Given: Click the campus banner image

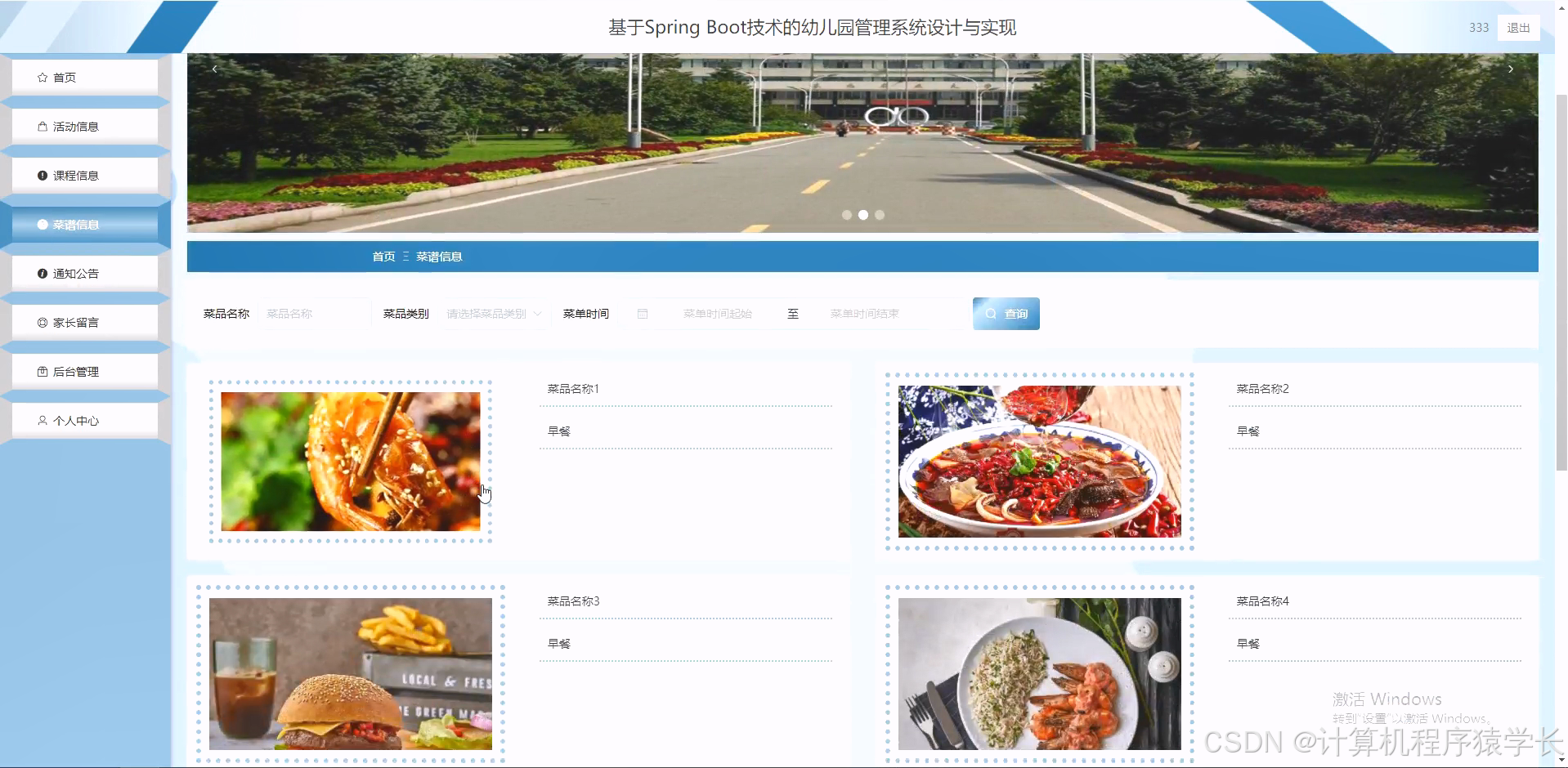Looking at the screenshot, I should 862,143.
